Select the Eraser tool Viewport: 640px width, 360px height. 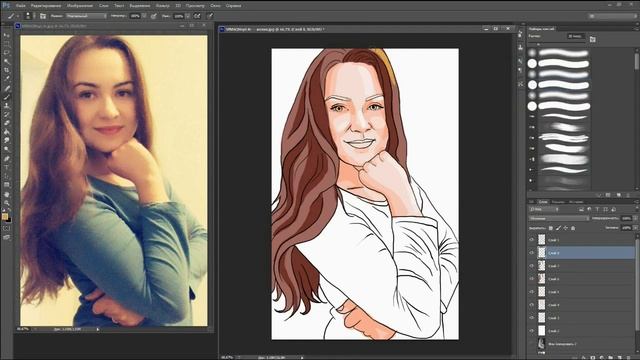click(x=7, y=123)
